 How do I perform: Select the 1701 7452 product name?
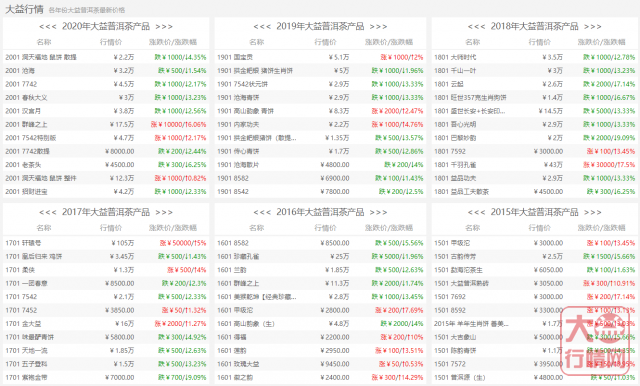pyautogui.click(x=21, y=311)
